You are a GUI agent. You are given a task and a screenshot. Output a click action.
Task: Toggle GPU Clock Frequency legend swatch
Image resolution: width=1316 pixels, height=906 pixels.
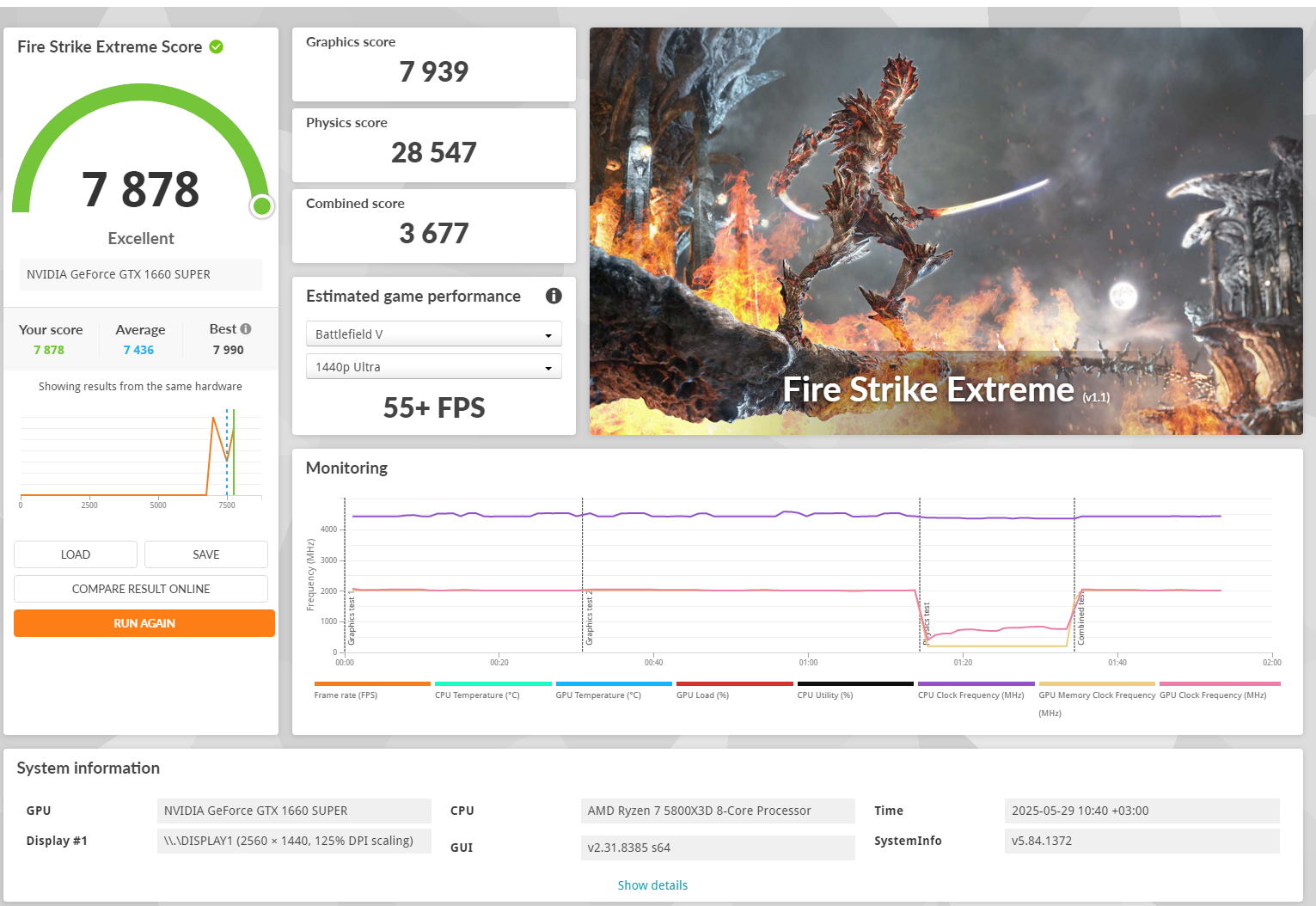click(x=1220, y=684)
